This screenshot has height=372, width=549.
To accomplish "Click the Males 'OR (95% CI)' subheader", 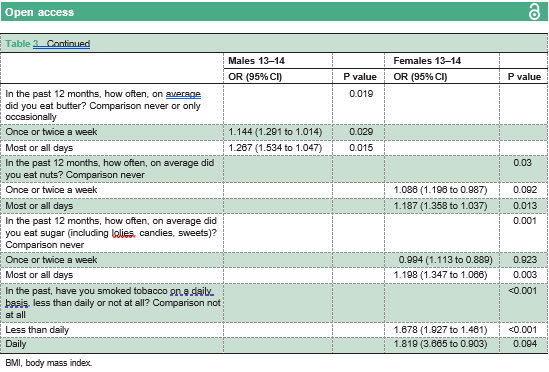I will [x=255, y=76].
